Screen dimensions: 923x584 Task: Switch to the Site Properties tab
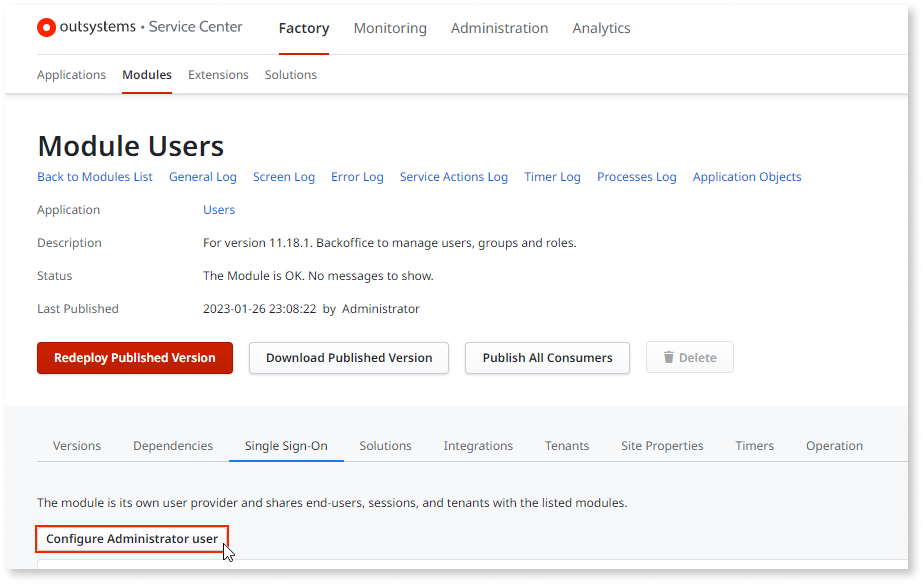click(662, 446)
